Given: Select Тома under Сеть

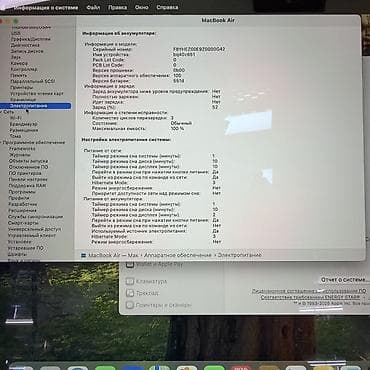Looking at the screenshot, I should click(15, 136).
